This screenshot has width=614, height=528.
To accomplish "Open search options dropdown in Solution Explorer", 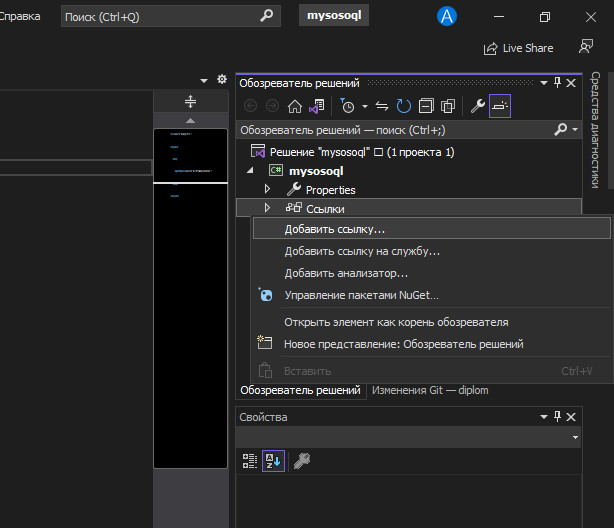I will (x=575, y=129).
